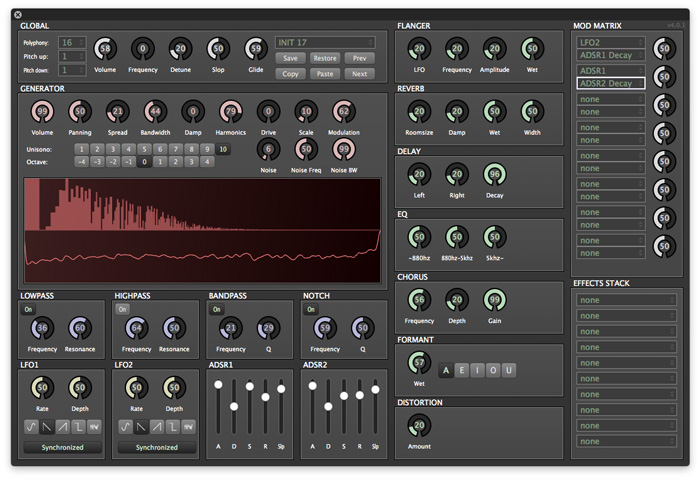Click the ADSR1 Decay slider handle
This screenshot has width=700, height=479.
[234, 406]
